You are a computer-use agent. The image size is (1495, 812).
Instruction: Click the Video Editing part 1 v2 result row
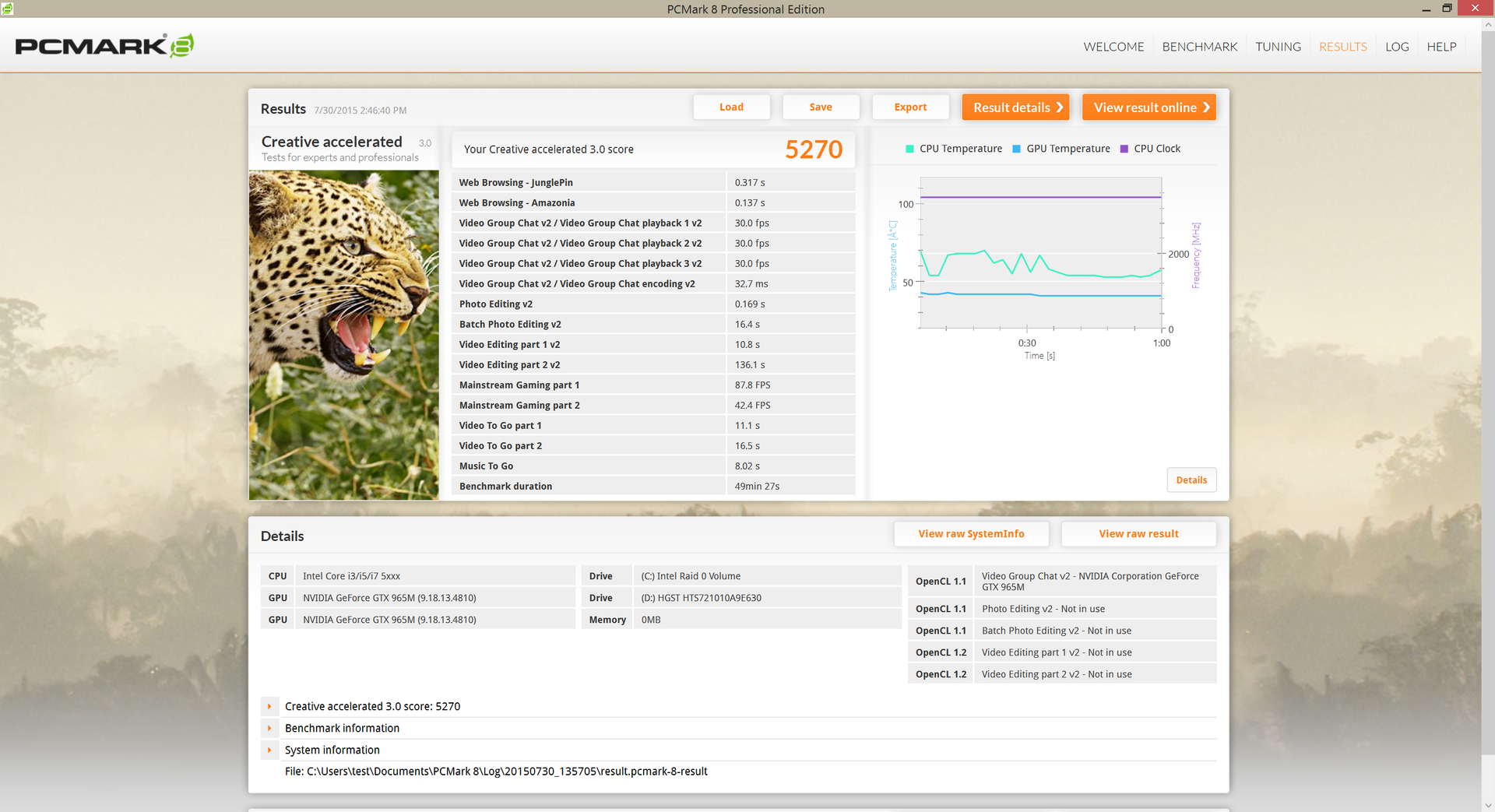point(653,344)
